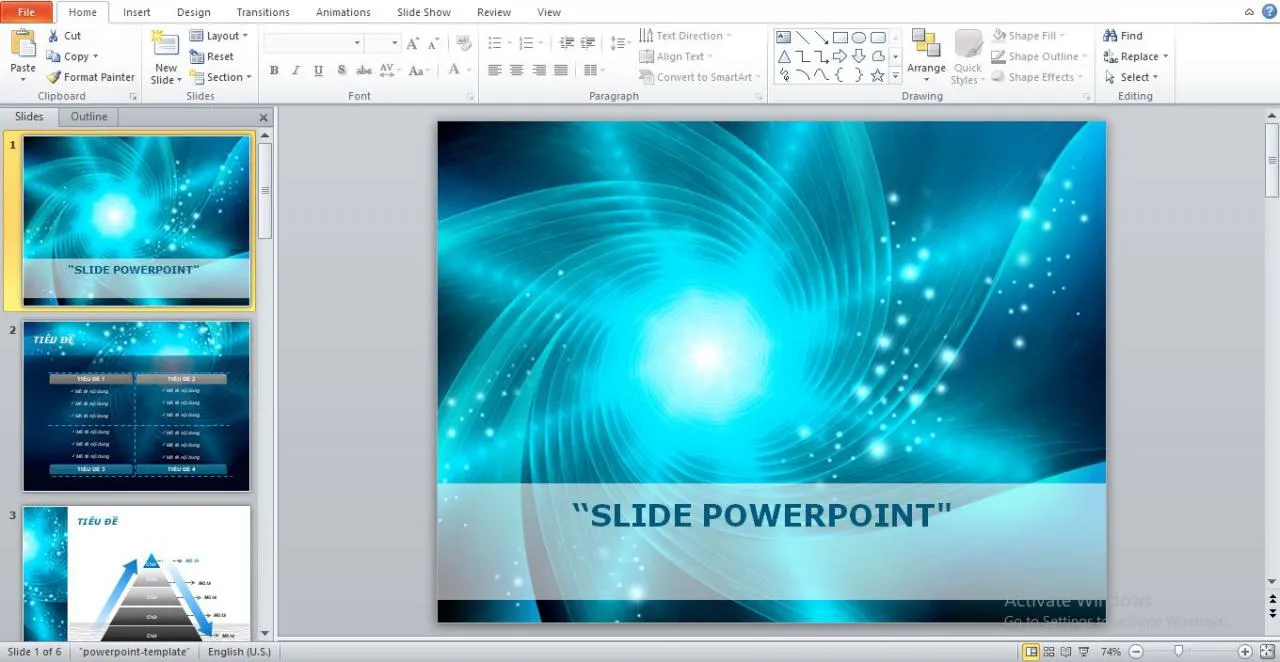Toggle the text shadow effect
Screen dimensions: 1280x662
(341, 70)
